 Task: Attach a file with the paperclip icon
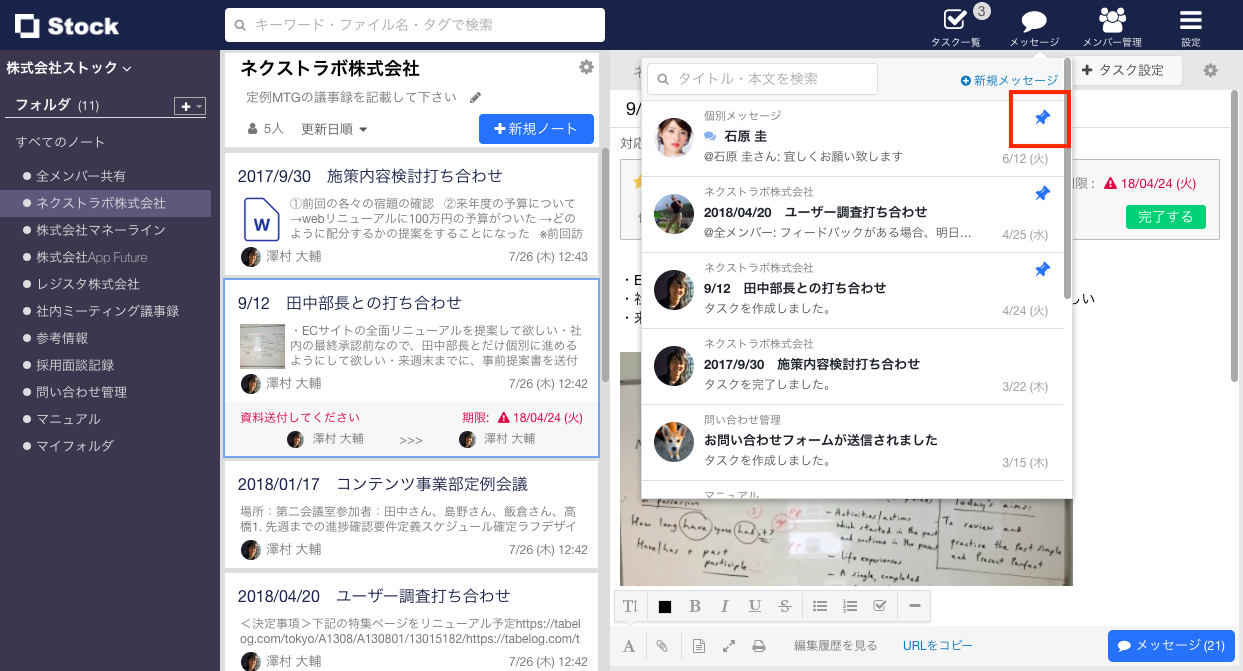click(662, 645)
